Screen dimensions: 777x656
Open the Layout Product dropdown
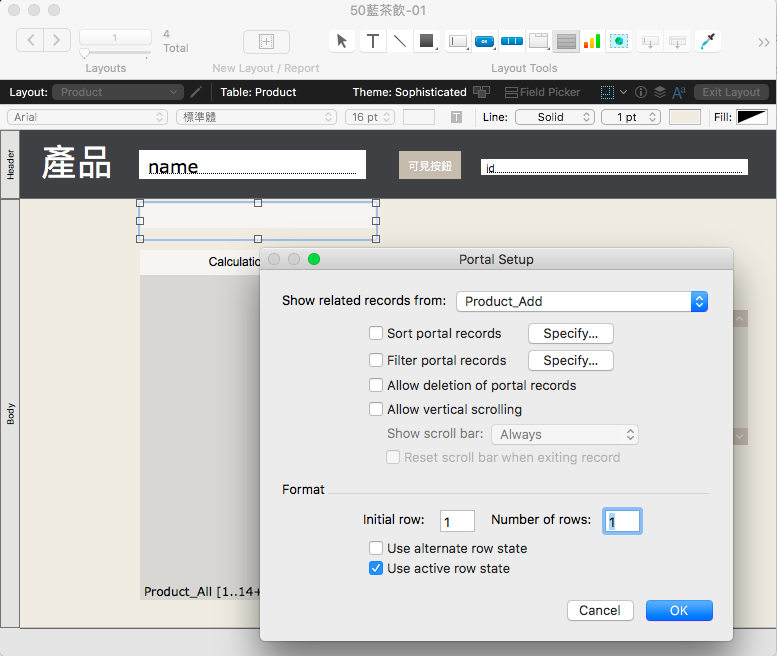click(x=118, y=92)
